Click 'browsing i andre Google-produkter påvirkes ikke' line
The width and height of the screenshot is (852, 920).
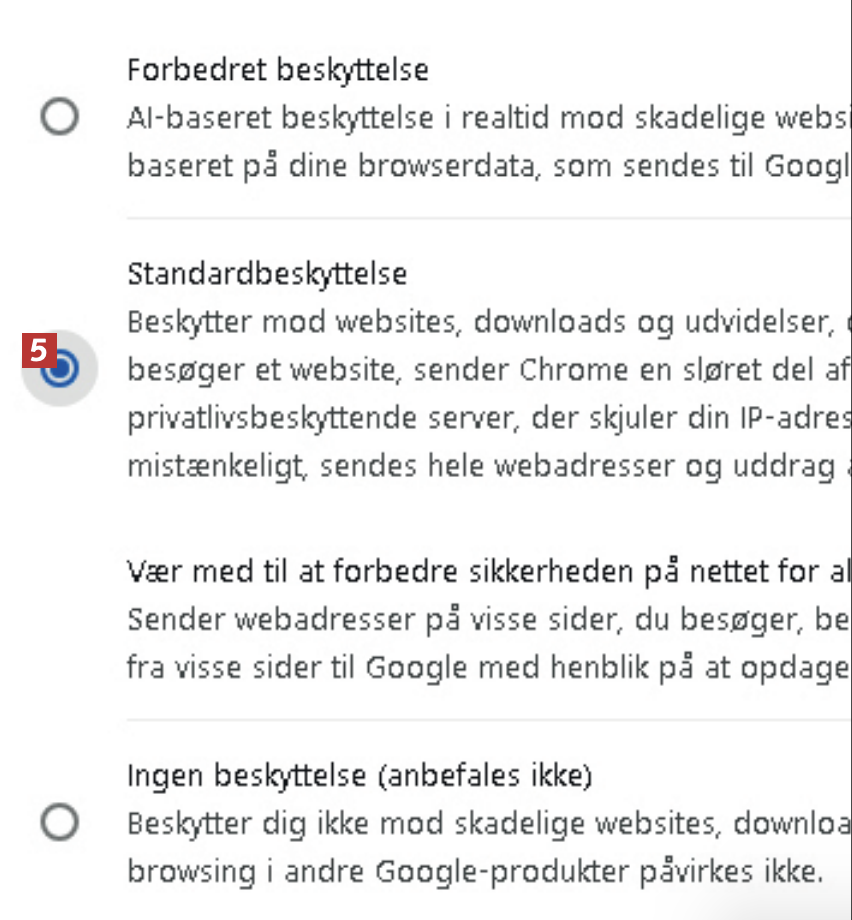click(475, 871)
